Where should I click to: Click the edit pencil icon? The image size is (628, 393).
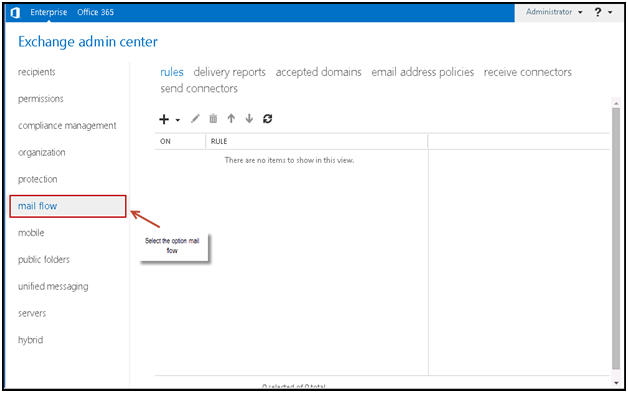pyautogui.click(x=195, y=119)
